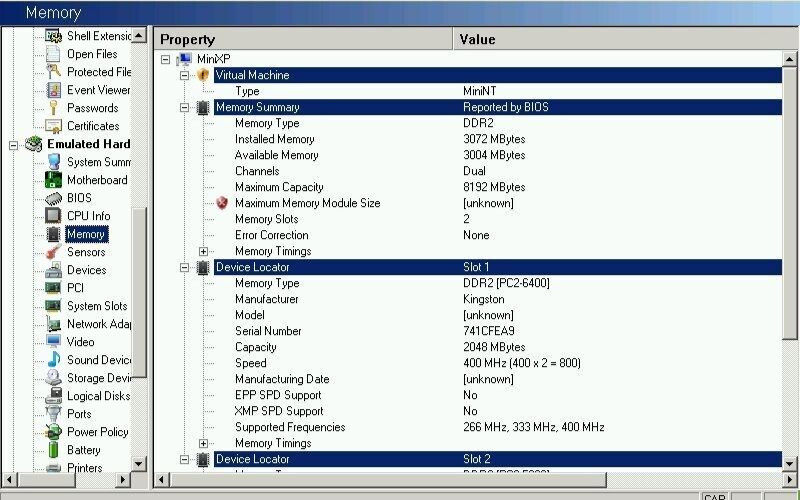
Task: Collapse the Device Locator Slot 1 section
Action: 184,267
